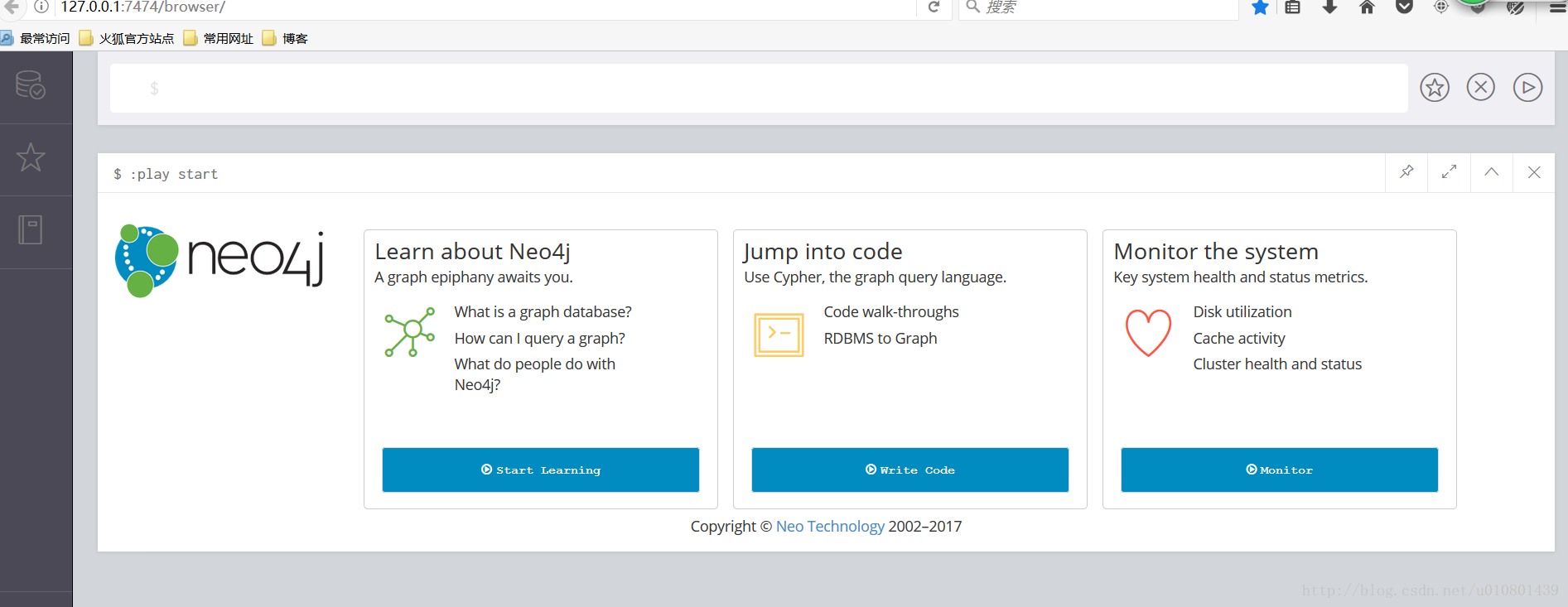Image resolution: width=1568 pixels, height=607 pixels.
Task: Open the 最常访问 bookmark
Action: 36,38
